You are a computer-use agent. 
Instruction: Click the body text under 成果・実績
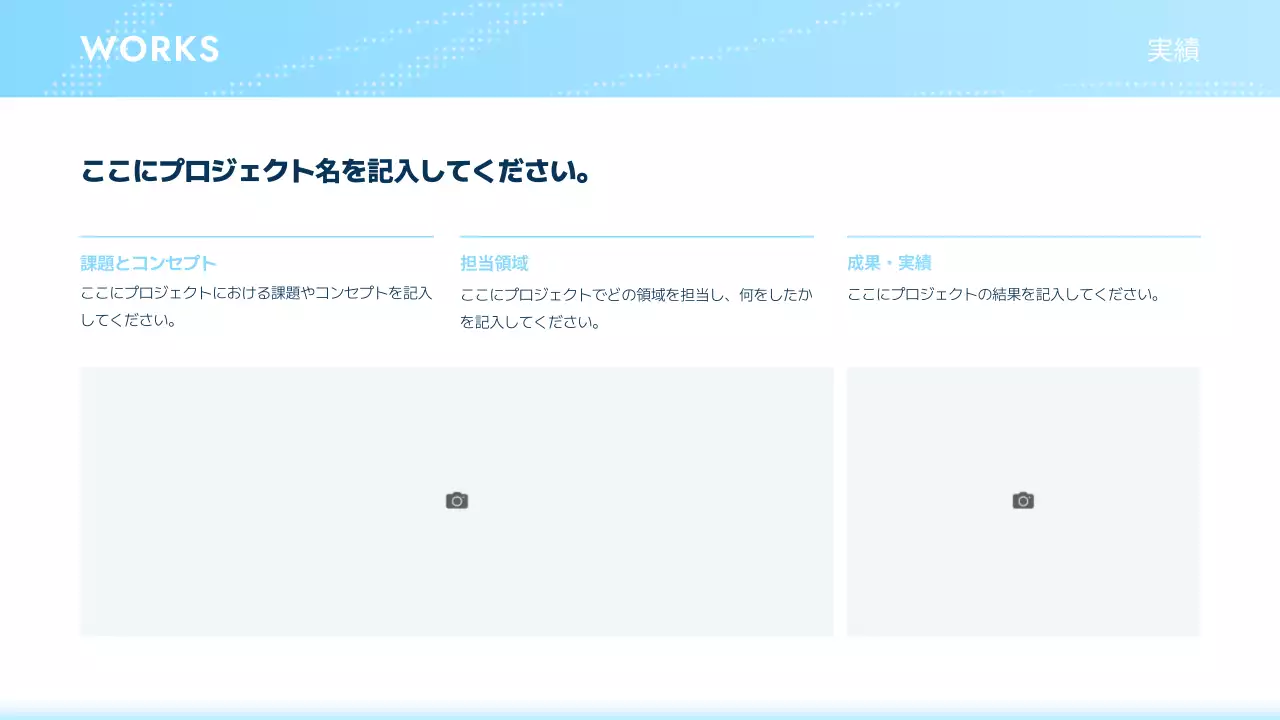click(1003, 294)
